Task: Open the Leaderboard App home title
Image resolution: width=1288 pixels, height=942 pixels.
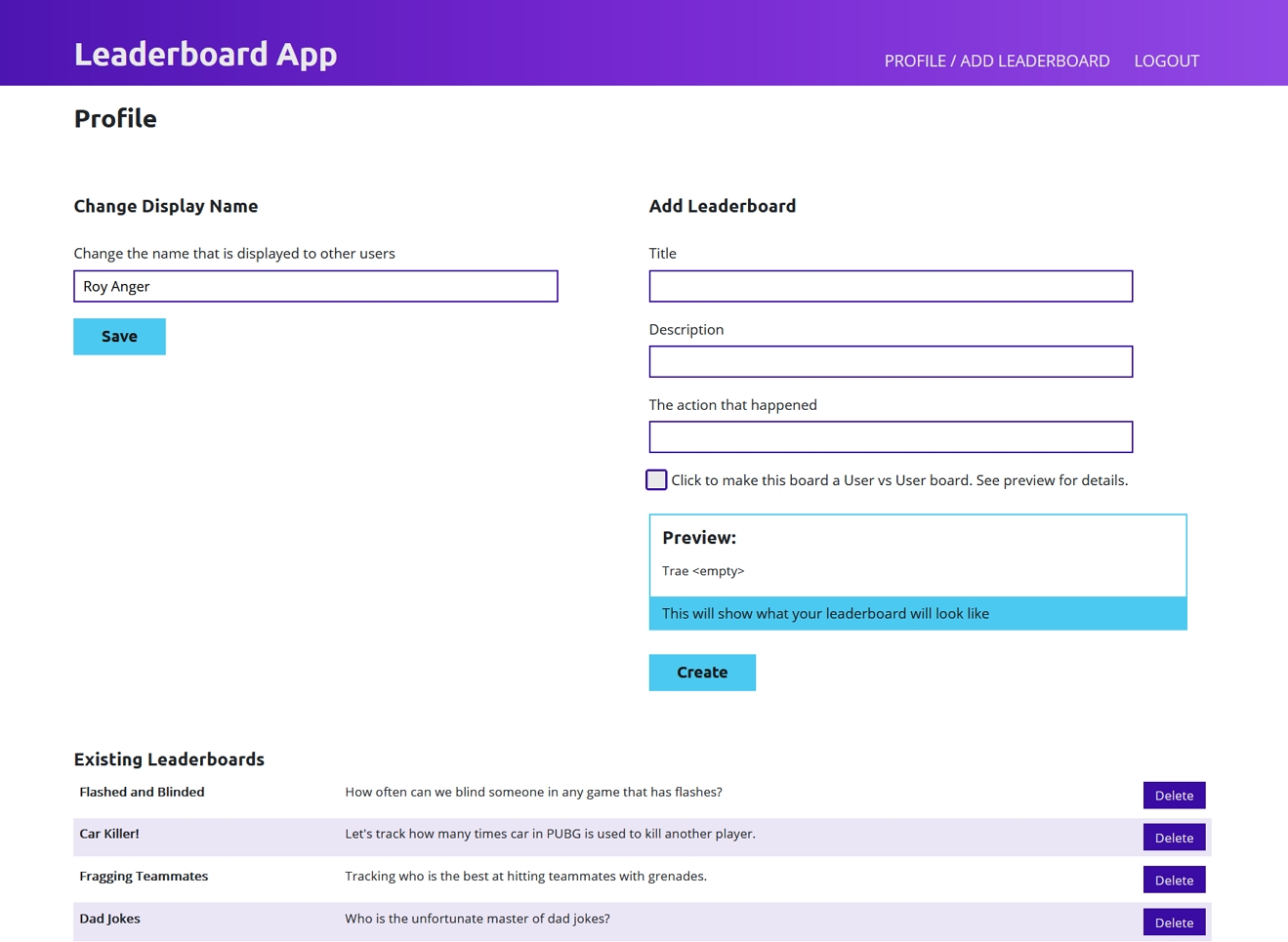Action: click(x=205, y=54)
